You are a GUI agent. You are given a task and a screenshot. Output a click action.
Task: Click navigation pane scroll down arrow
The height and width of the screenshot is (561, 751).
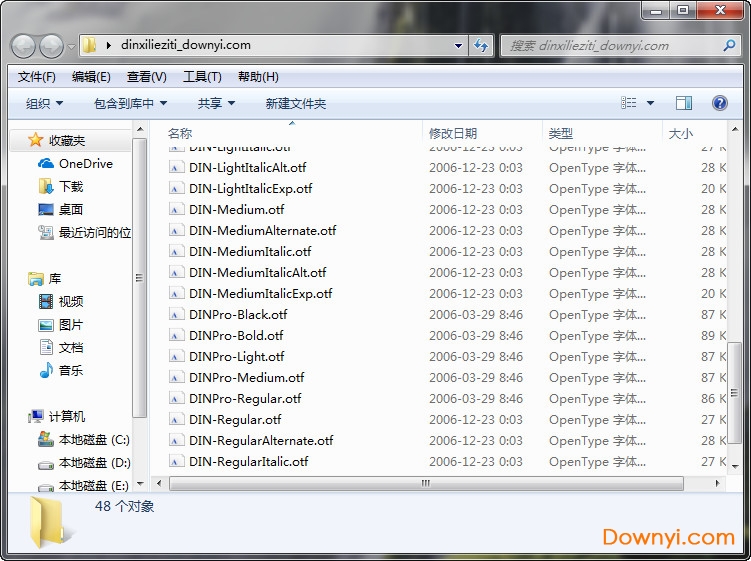(140, 484)
